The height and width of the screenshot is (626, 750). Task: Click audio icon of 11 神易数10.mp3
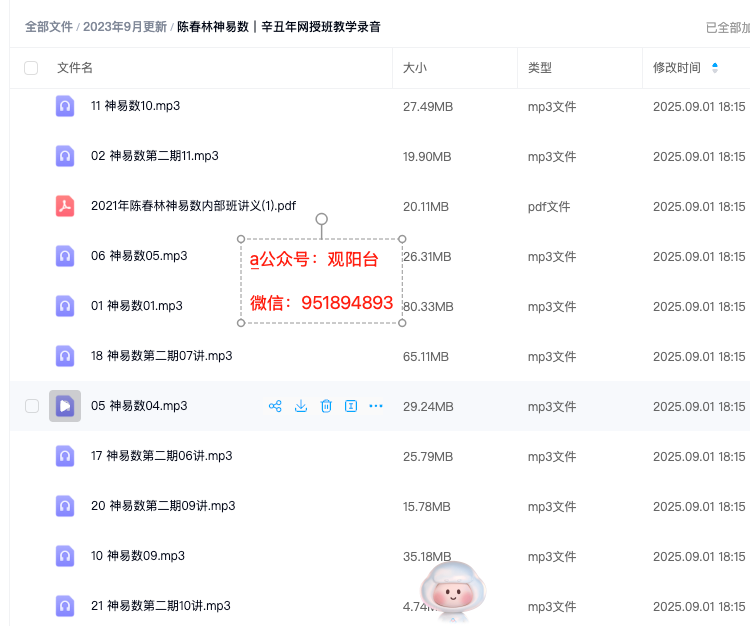pos(65,106)
